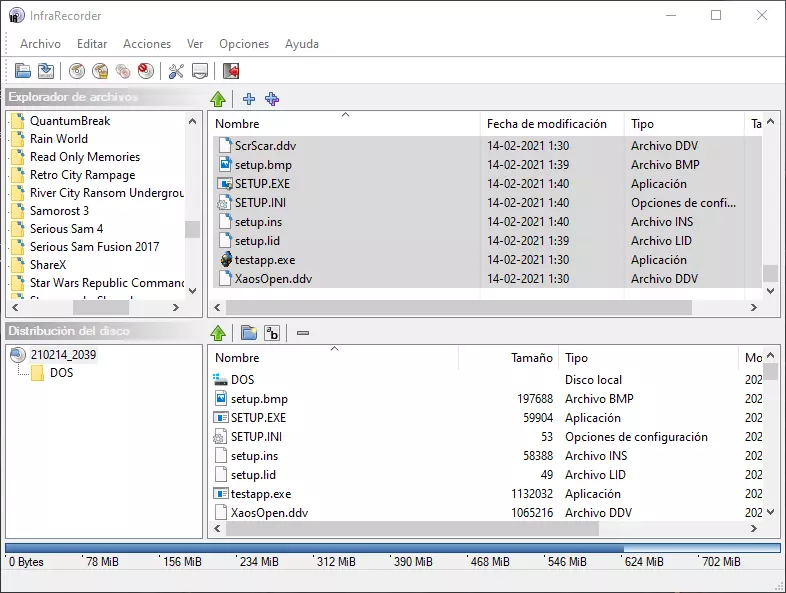Viewport: 786px width, 593px height.
Task: Go up one level in the file explorer pane
Action: point(218,99)
